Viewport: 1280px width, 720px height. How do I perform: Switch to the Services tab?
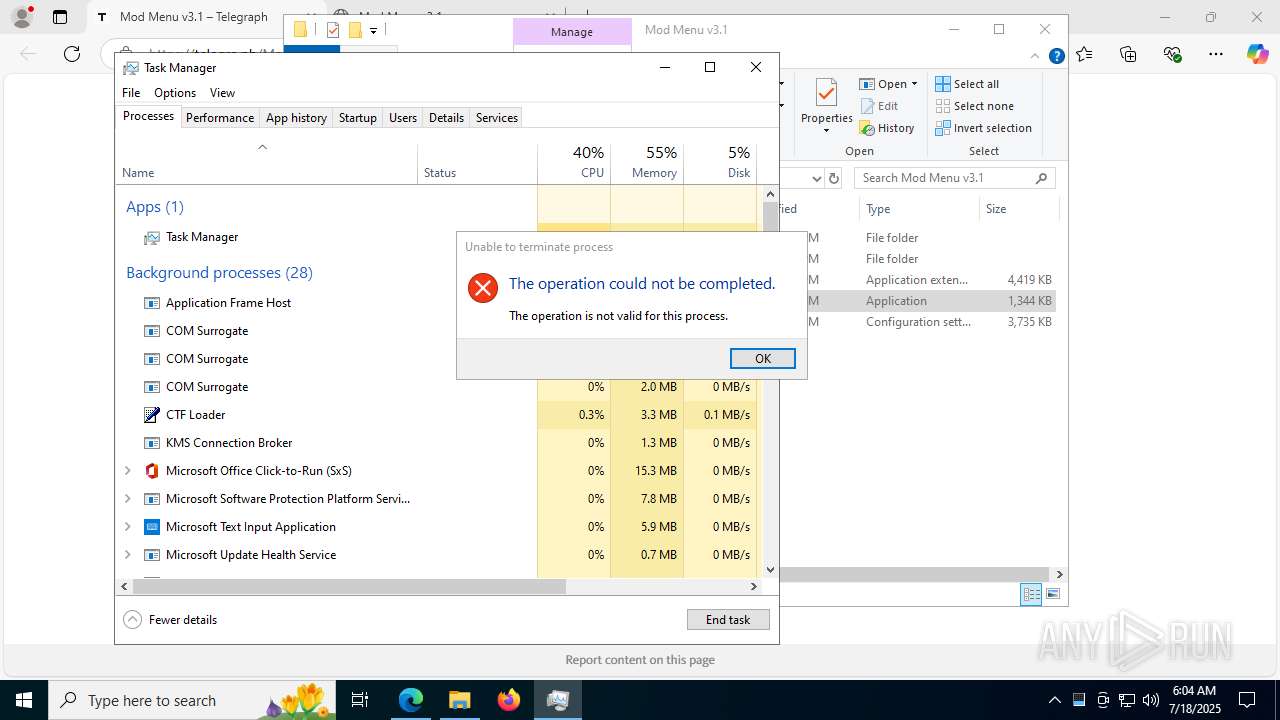pyautogui.click(x=497, y=118)
